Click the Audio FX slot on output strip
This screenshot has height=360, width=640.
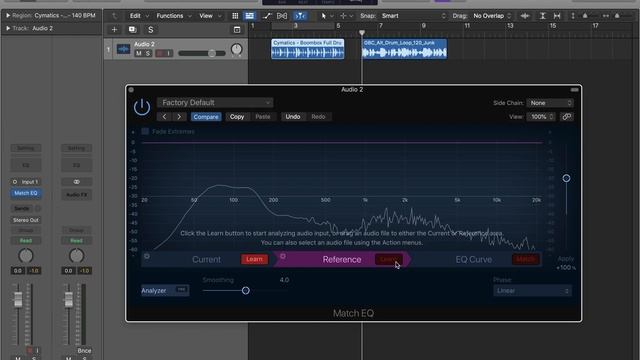(x=76, y=195)
